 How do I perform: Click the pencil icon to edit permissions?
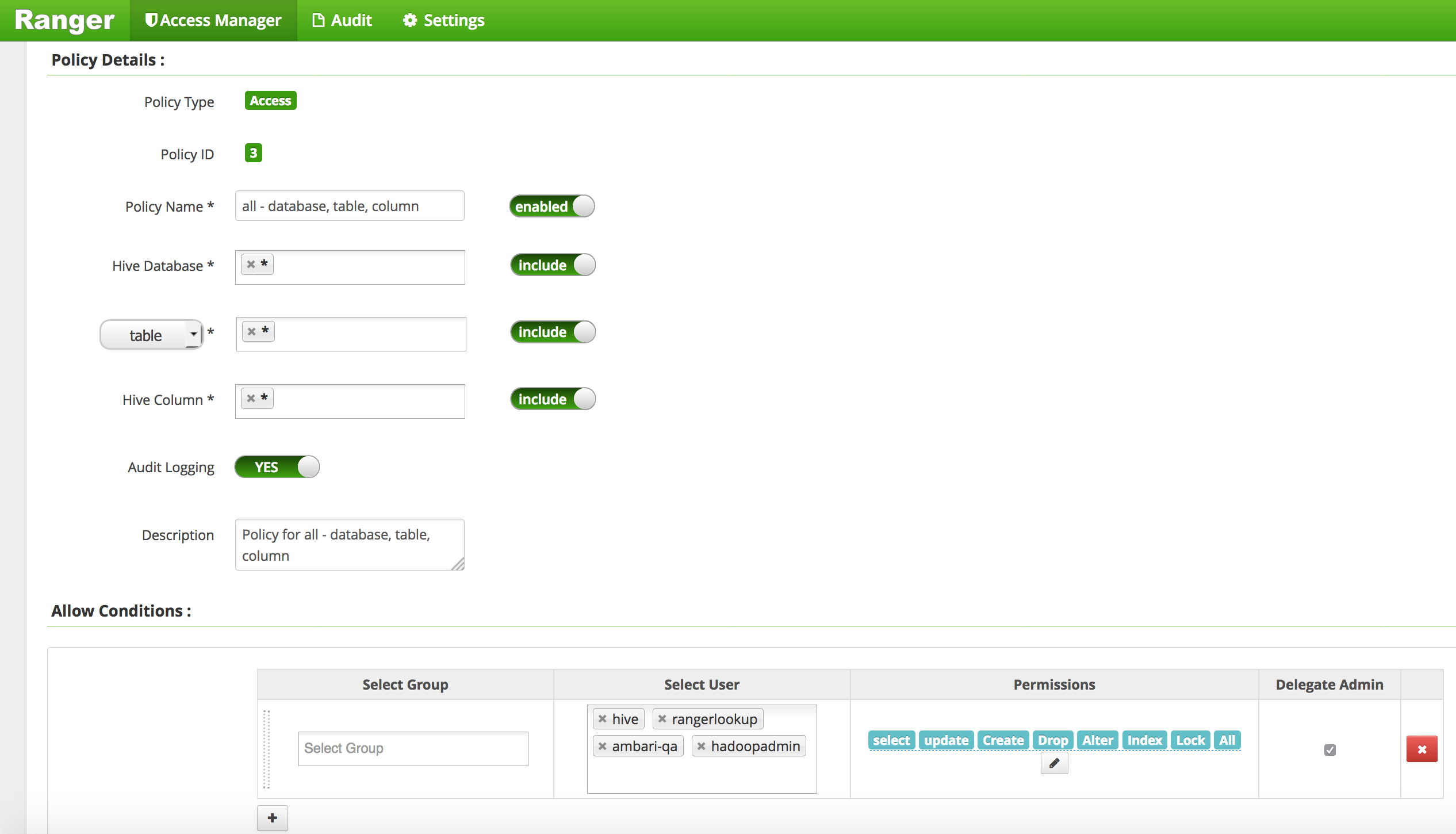(x=1054, y=763)
